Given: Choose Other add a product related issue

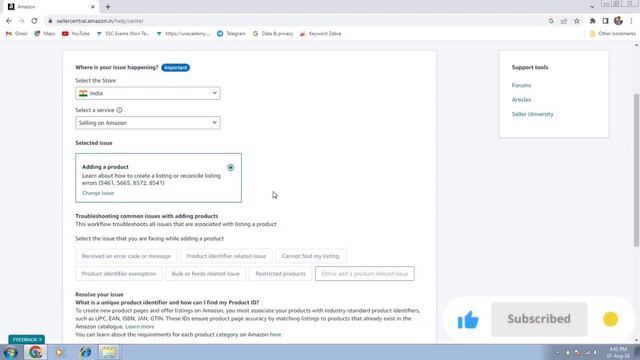Looking at the screenshot, I should click(x=364, y=274).
